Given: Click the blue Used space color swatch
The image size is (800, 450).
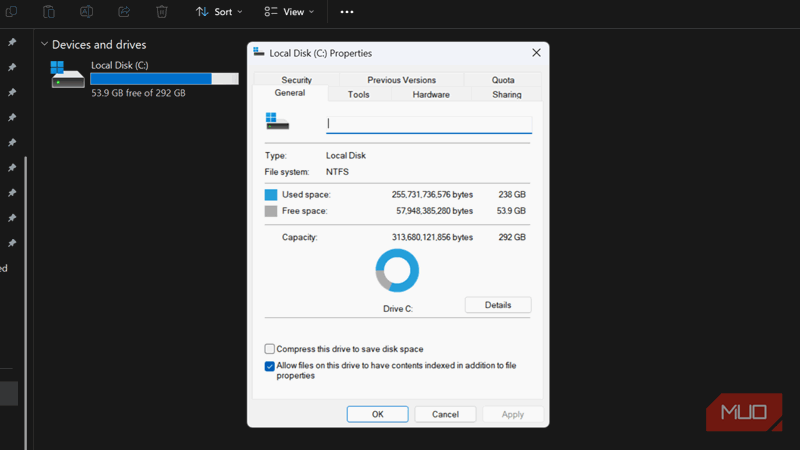Looking at the screenshot, I should coord(271,195).
